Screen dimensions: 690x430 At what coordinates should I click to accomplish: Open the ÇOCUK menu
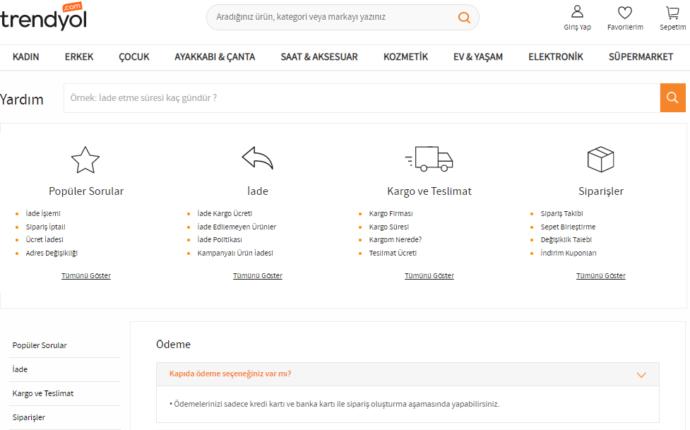134,57
